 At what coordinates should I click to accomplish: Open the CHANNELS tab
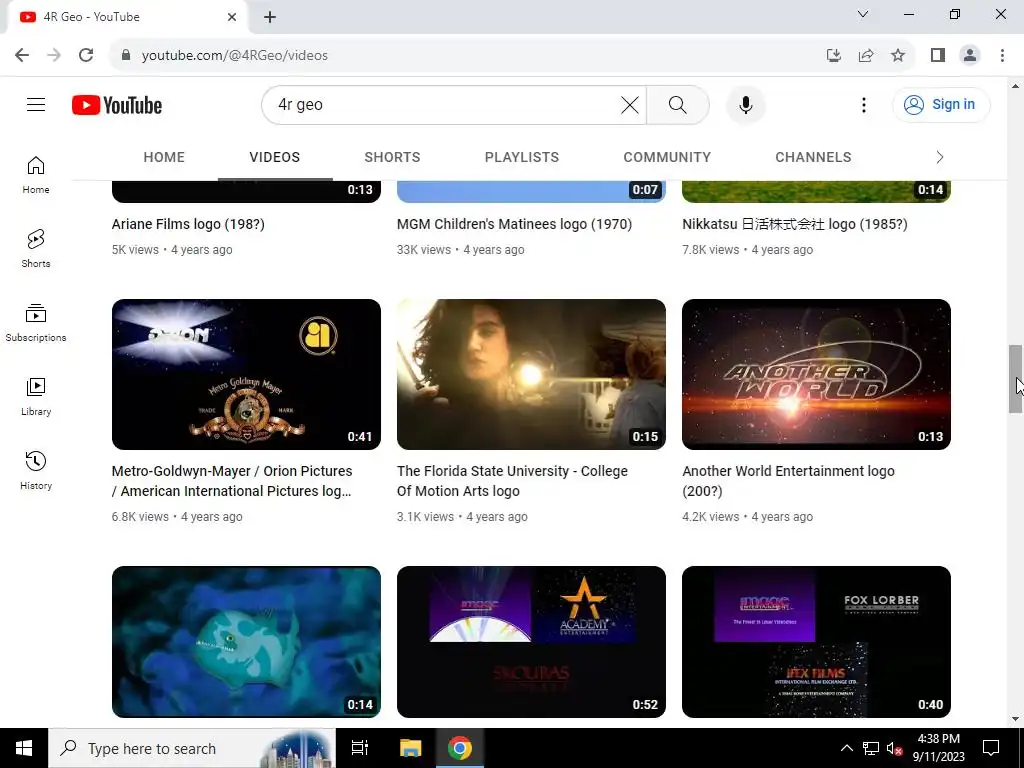(813, 157)
